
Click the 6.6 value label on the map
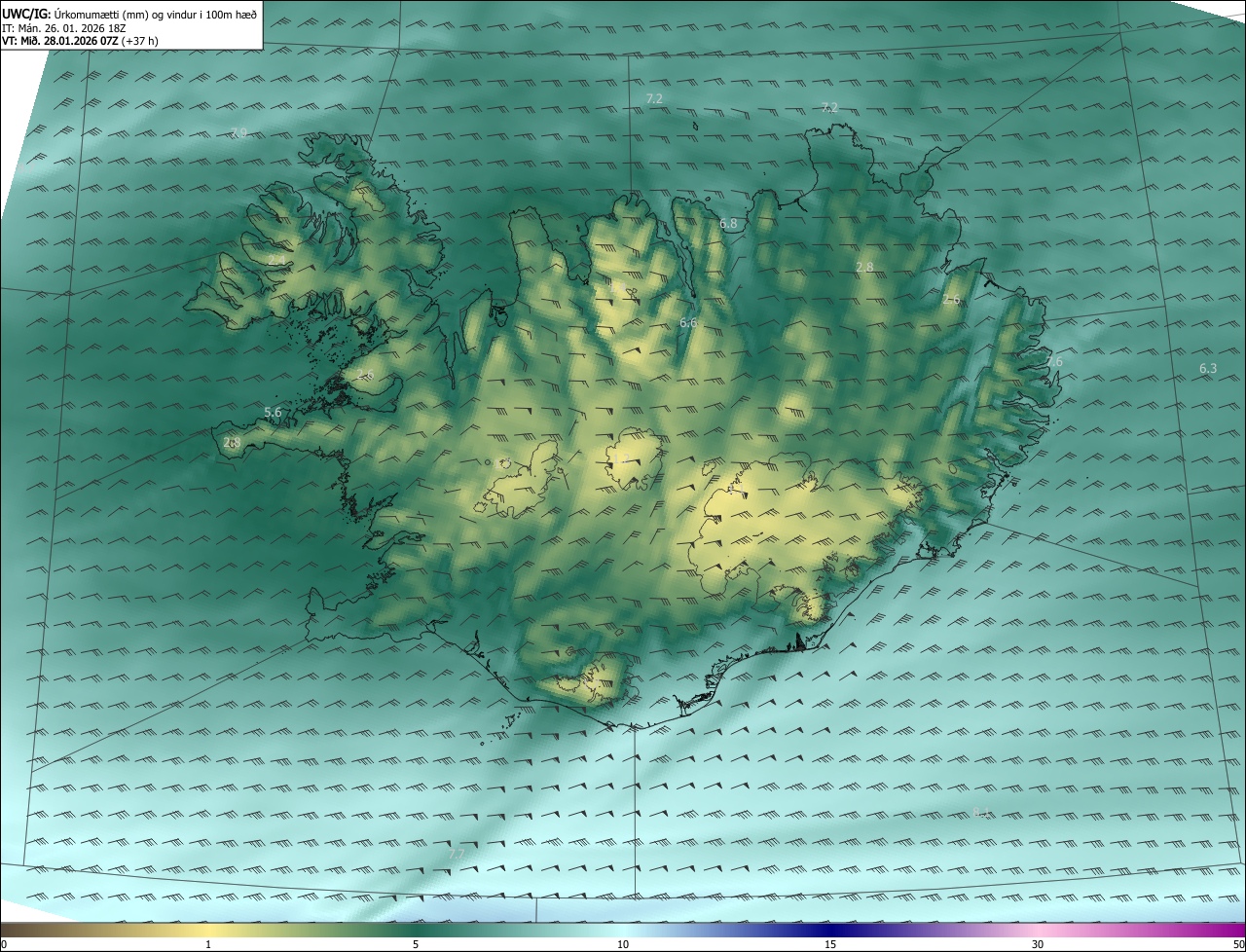[688, 322]
